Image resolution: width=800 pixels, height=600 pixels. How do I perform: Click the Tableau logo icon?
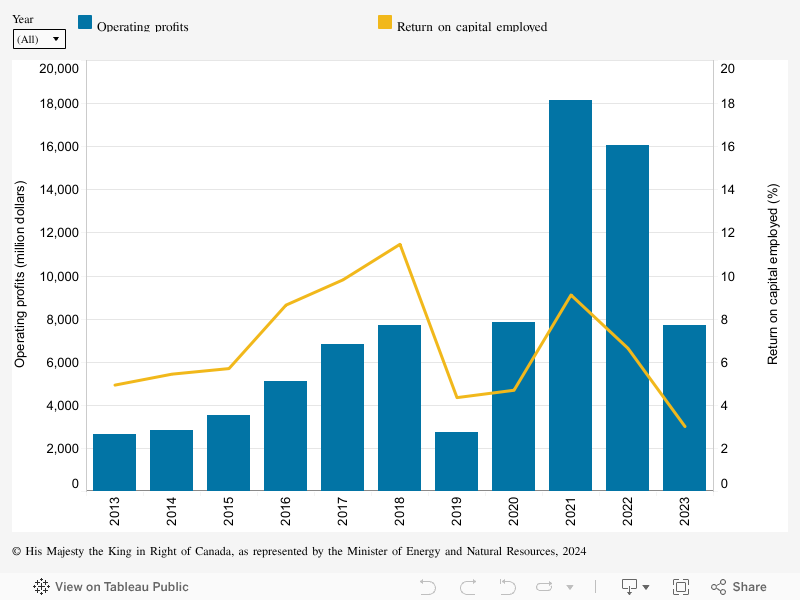point(42,587)
